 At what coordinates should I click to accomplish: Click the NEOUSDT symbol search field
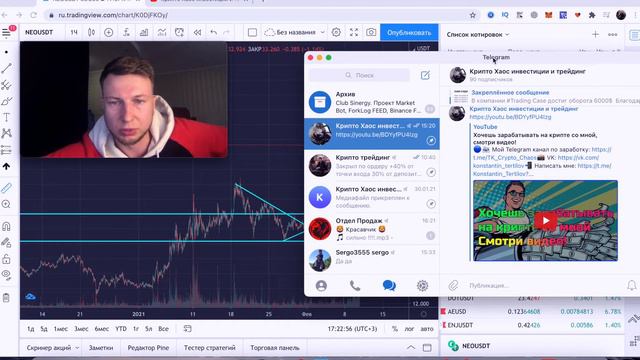coord(39,32)
